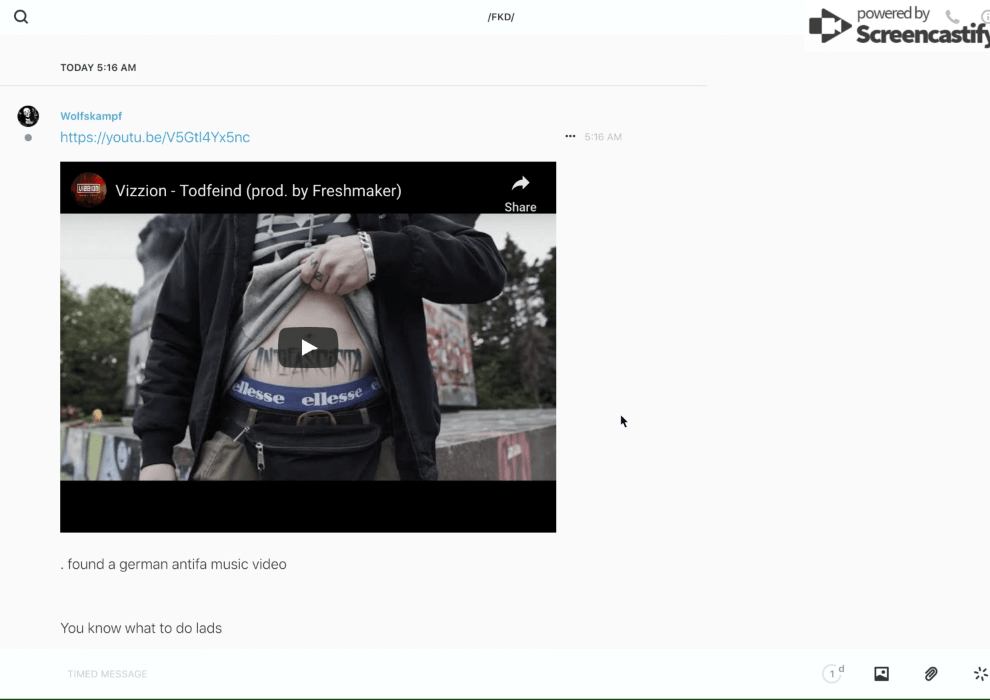Click the 5:16 AM message timestamp
Screen dimensions: 990x700
coord(603,137)
